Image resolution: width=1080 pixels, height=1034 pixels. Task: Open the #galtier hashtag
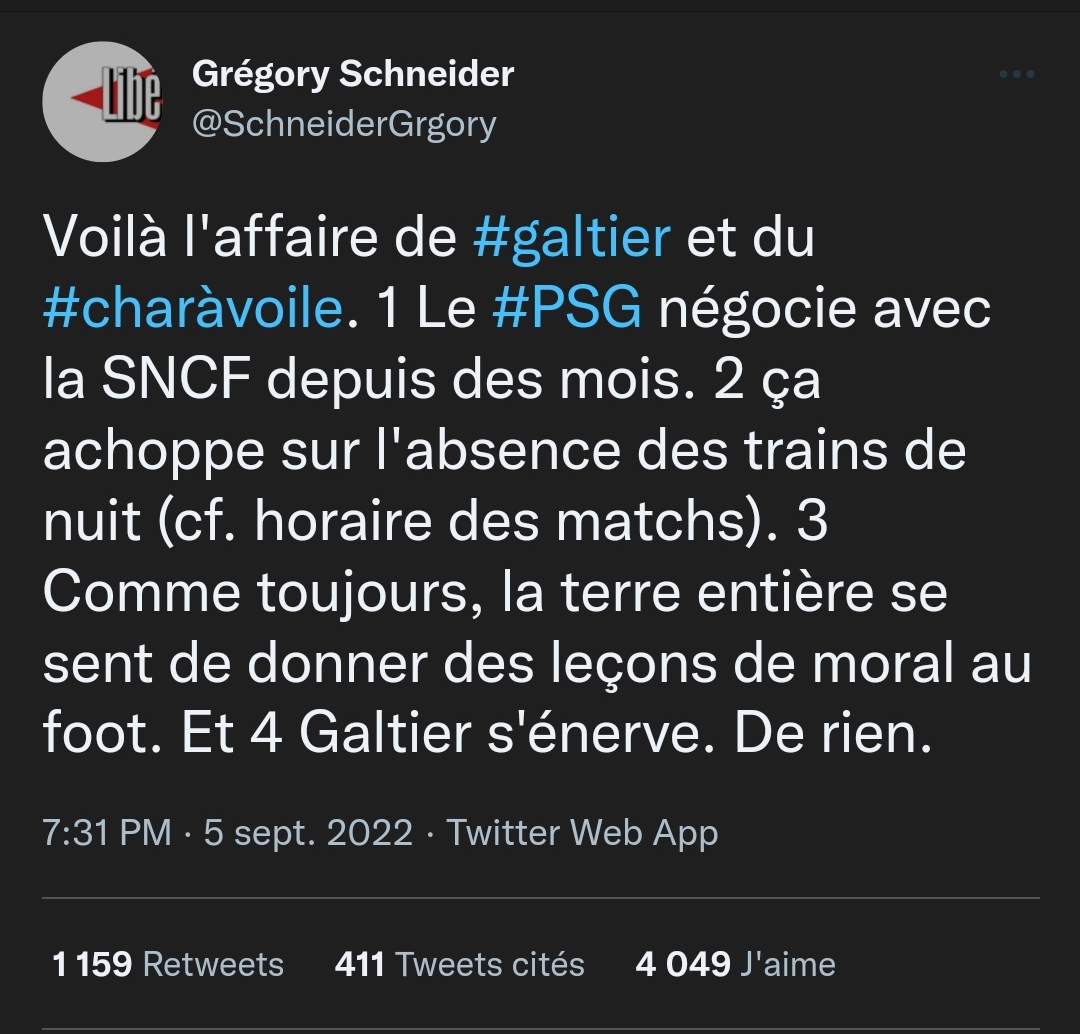tap(571, 238)
